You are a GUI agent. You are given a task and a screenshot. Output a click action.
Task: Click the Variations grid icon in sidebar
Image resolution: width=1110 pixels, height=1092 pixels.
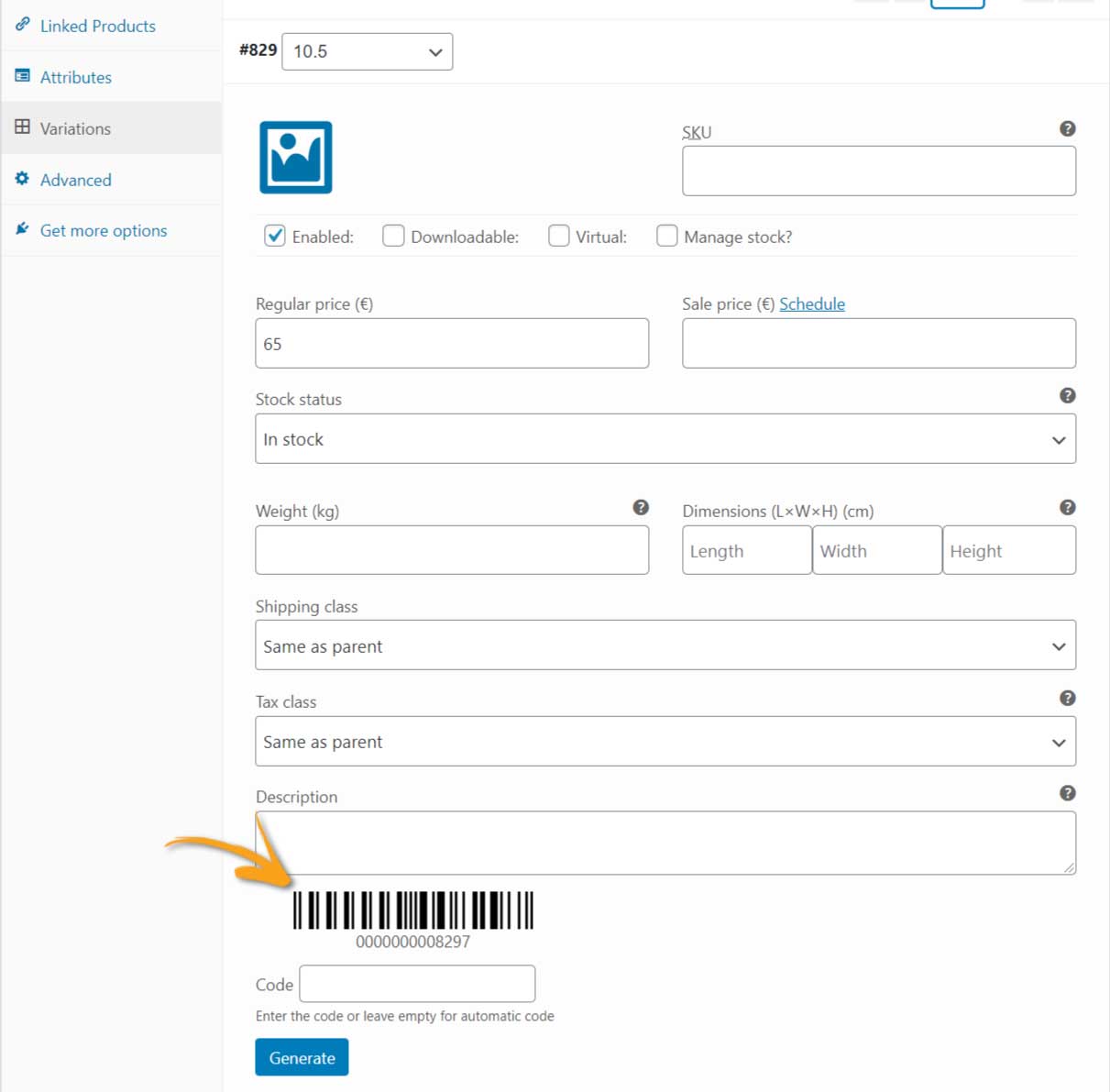(22, 127)
